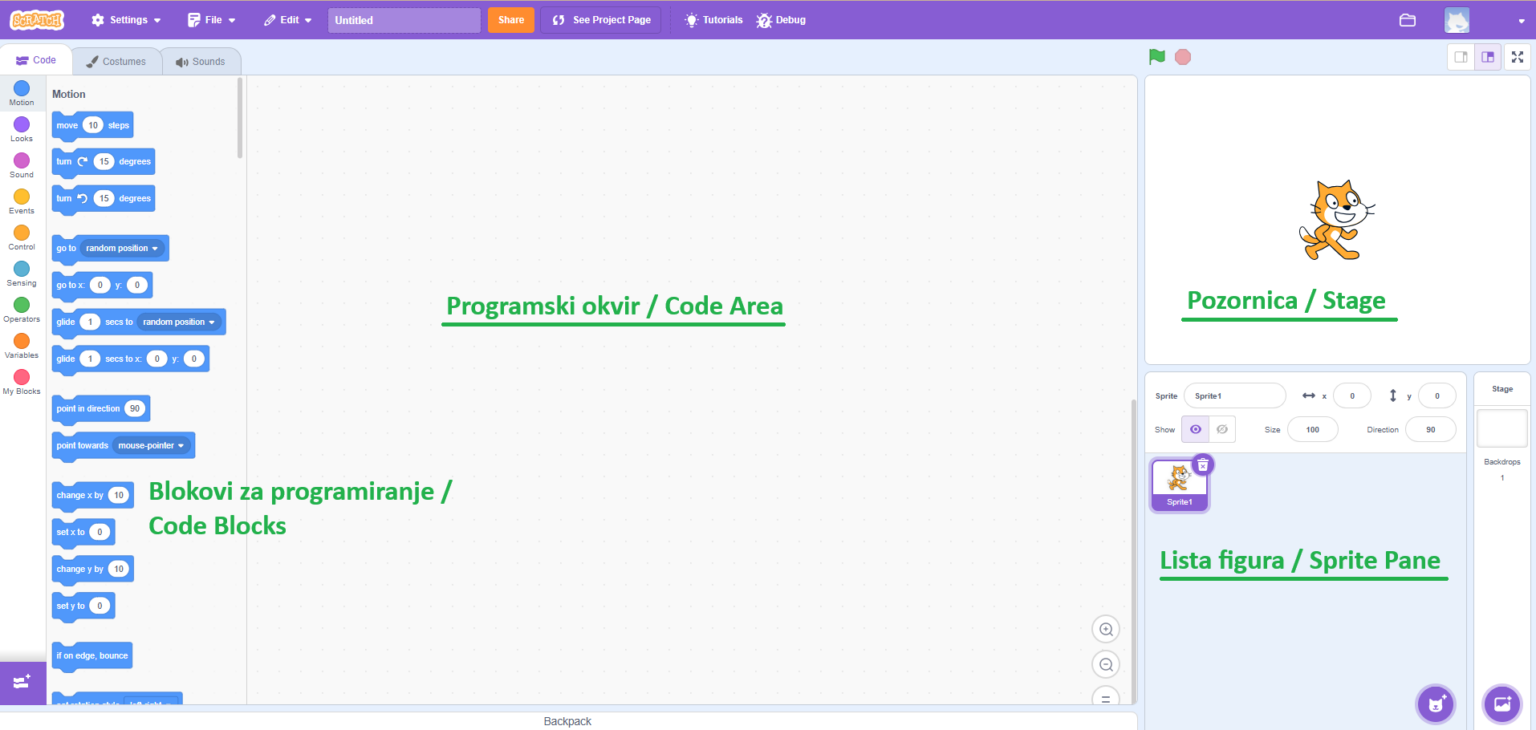Image resolution: width=1536 pixels, height=730 pixels.
Task: Open the Choose a Backdrop button
Action: click(x=1501, y=703)
